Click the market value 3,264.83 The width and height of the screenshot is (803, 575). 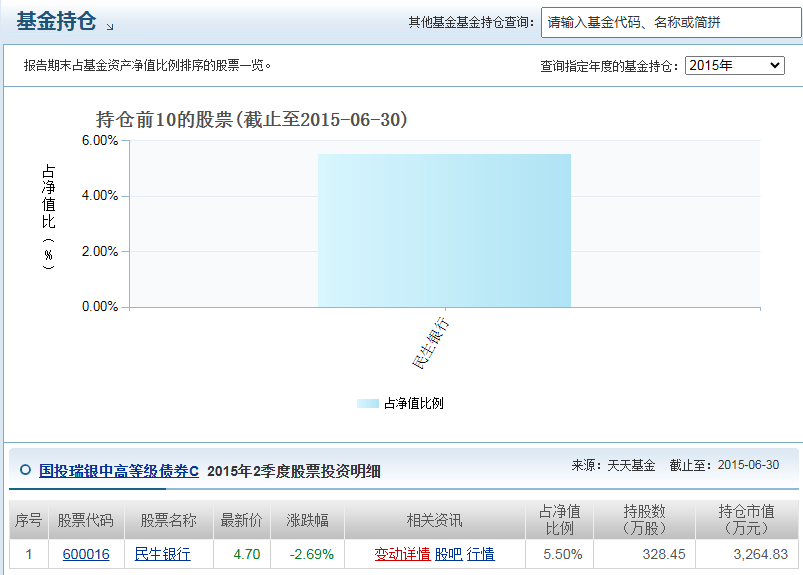760,554
